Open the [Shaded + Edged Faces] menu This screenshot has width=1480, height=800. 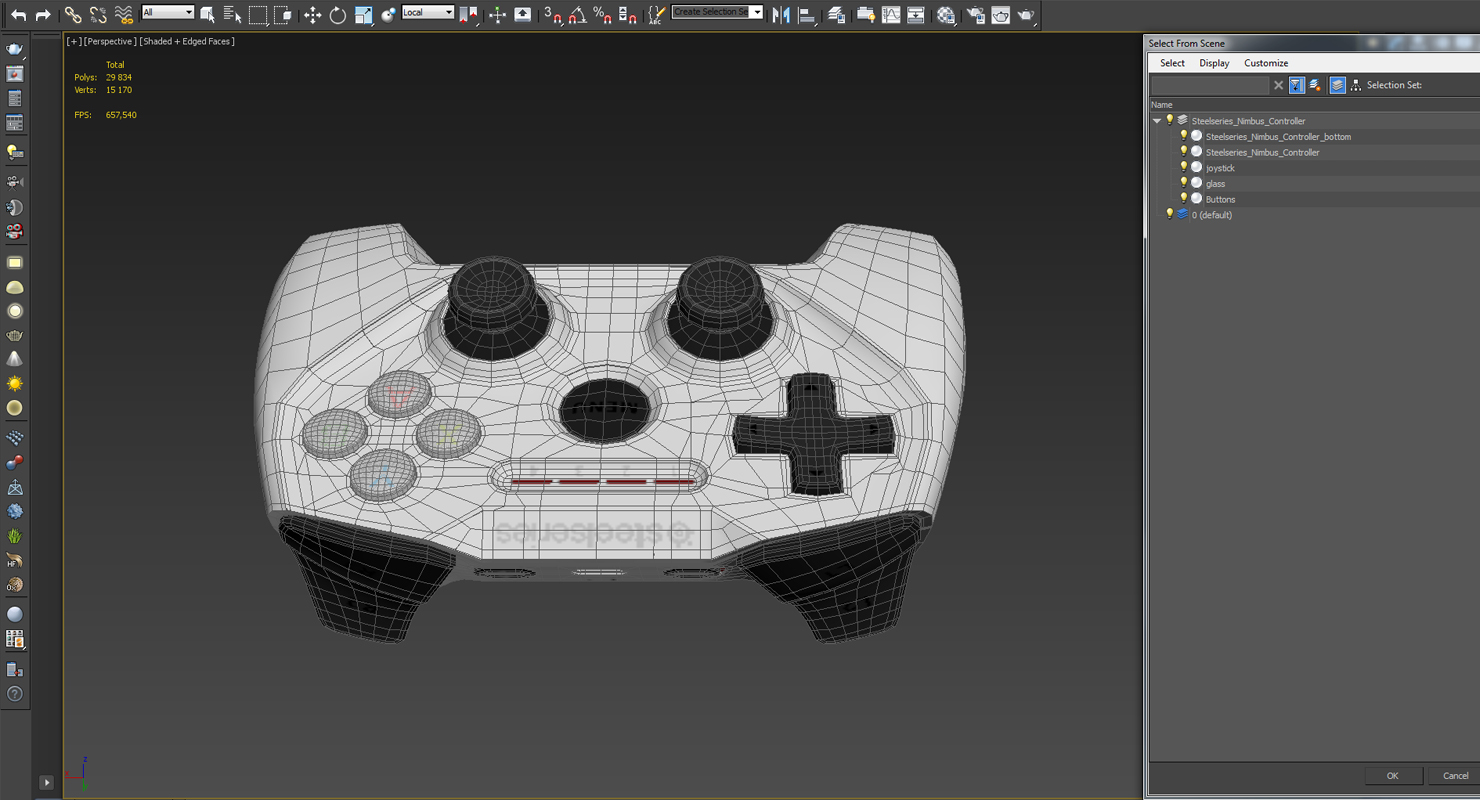point(187,42)
